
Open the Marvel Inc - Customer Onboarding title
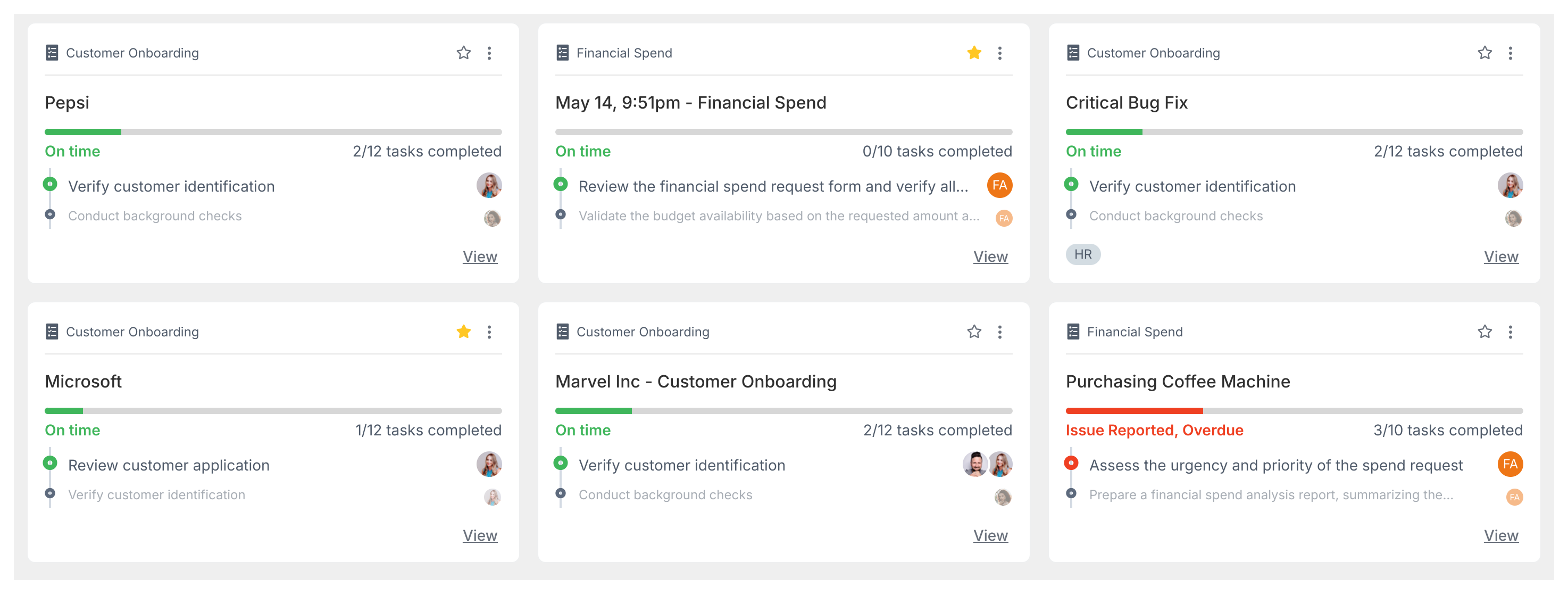tap(695, 382)
